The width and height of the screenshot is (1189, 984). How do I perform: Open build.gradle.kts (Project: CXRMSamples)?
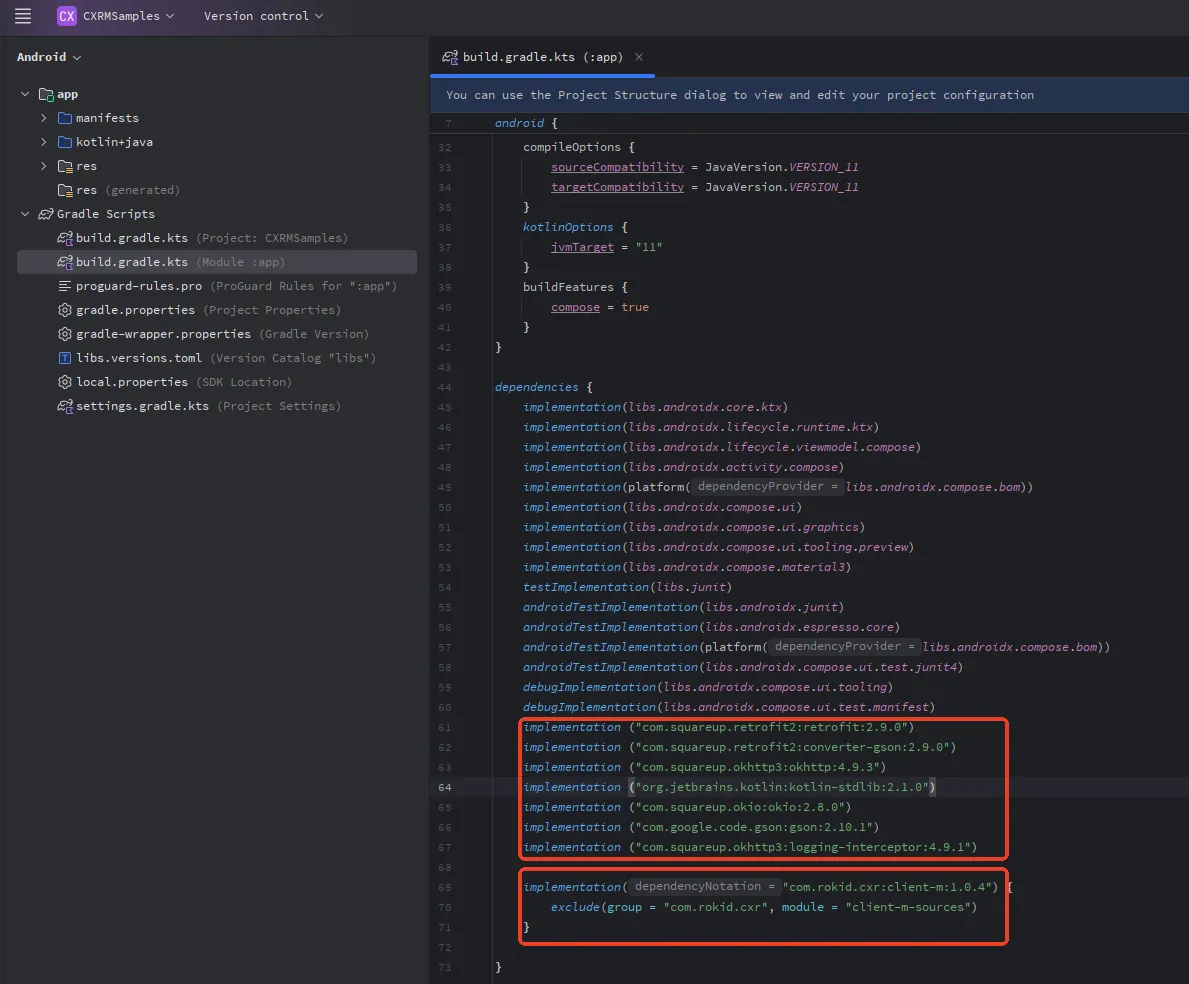point(212,238)
